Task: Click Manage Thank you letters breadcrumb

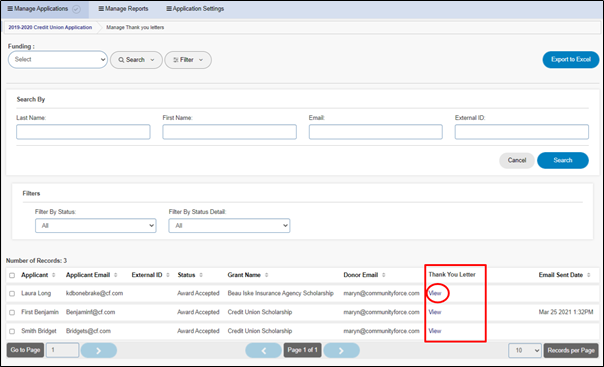Action: pos(135,27)
